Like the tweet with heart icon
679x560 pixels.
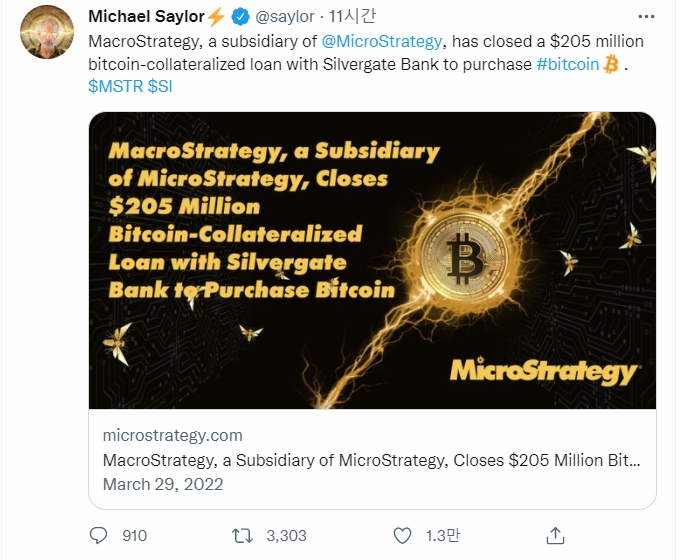coord(402,536)
